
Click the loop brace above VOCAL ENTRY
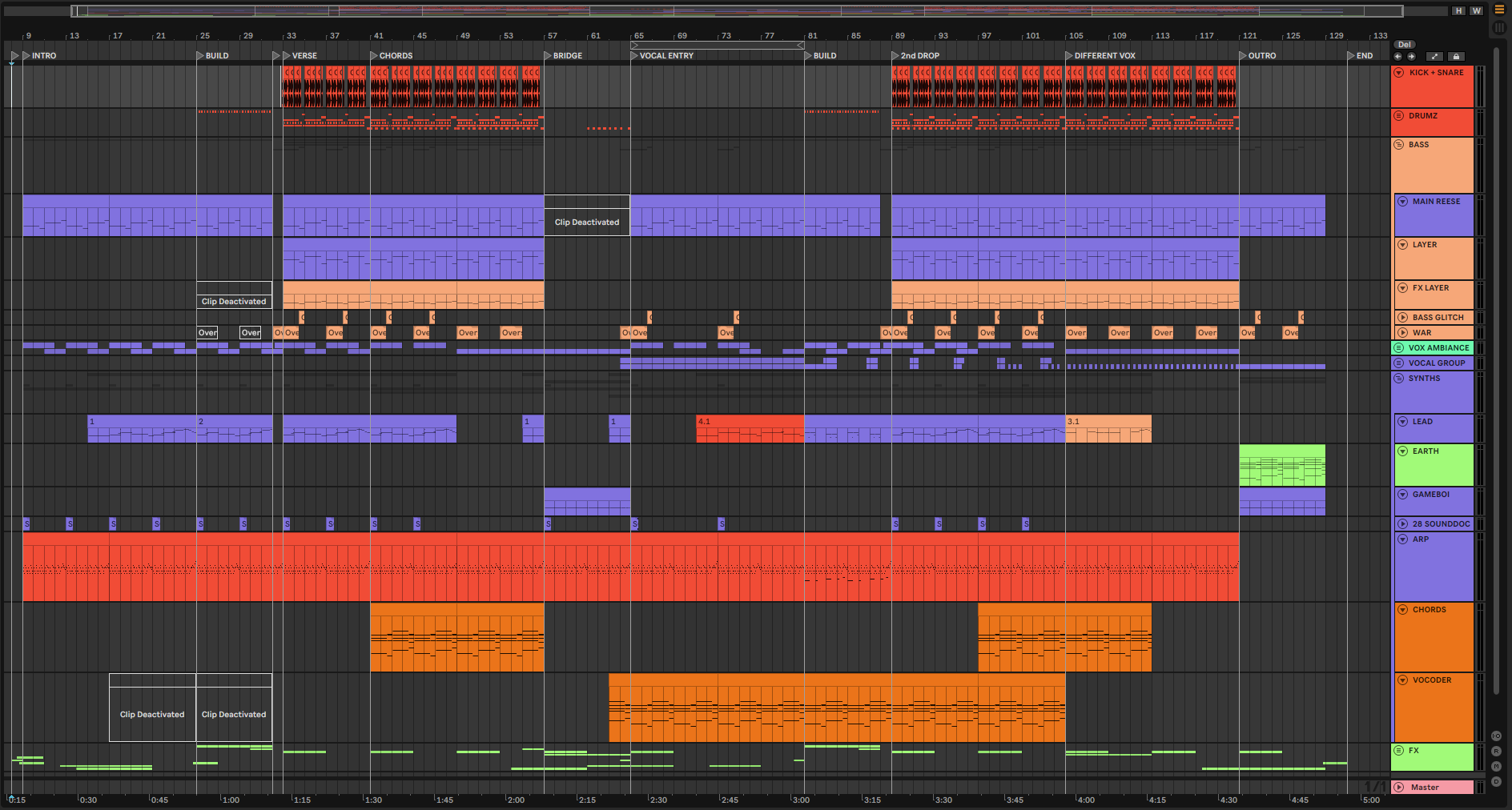(x=718, y=46)
